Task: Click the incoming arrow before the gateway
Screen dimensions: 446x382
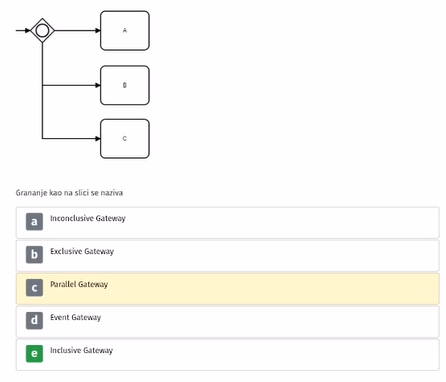Action: [23, 31]
